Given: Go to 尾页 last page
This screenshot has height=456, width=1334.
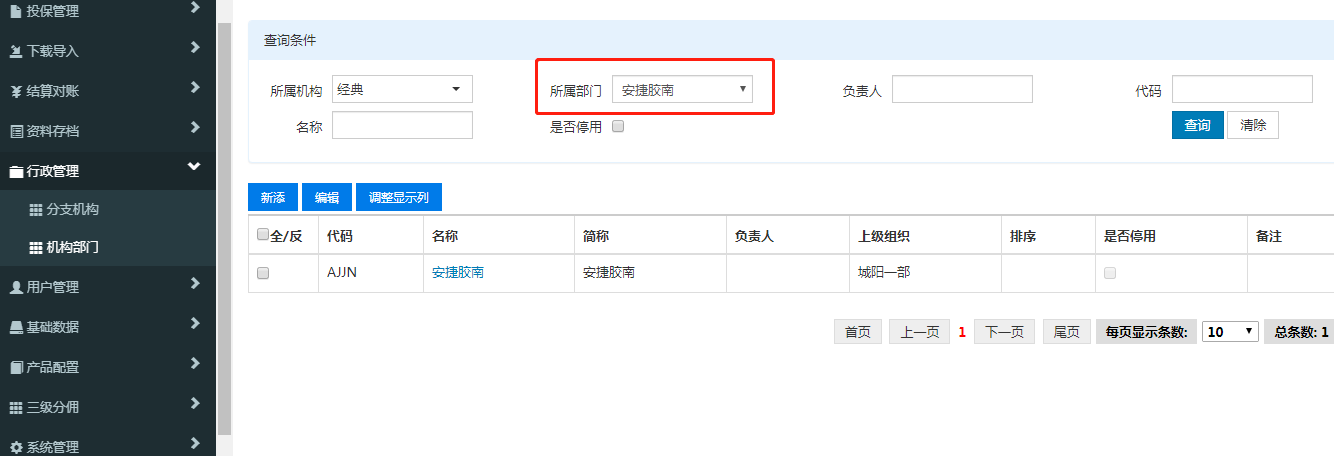Looking at the screenshot, I should pyautogui.click(x=1067, y=332).
